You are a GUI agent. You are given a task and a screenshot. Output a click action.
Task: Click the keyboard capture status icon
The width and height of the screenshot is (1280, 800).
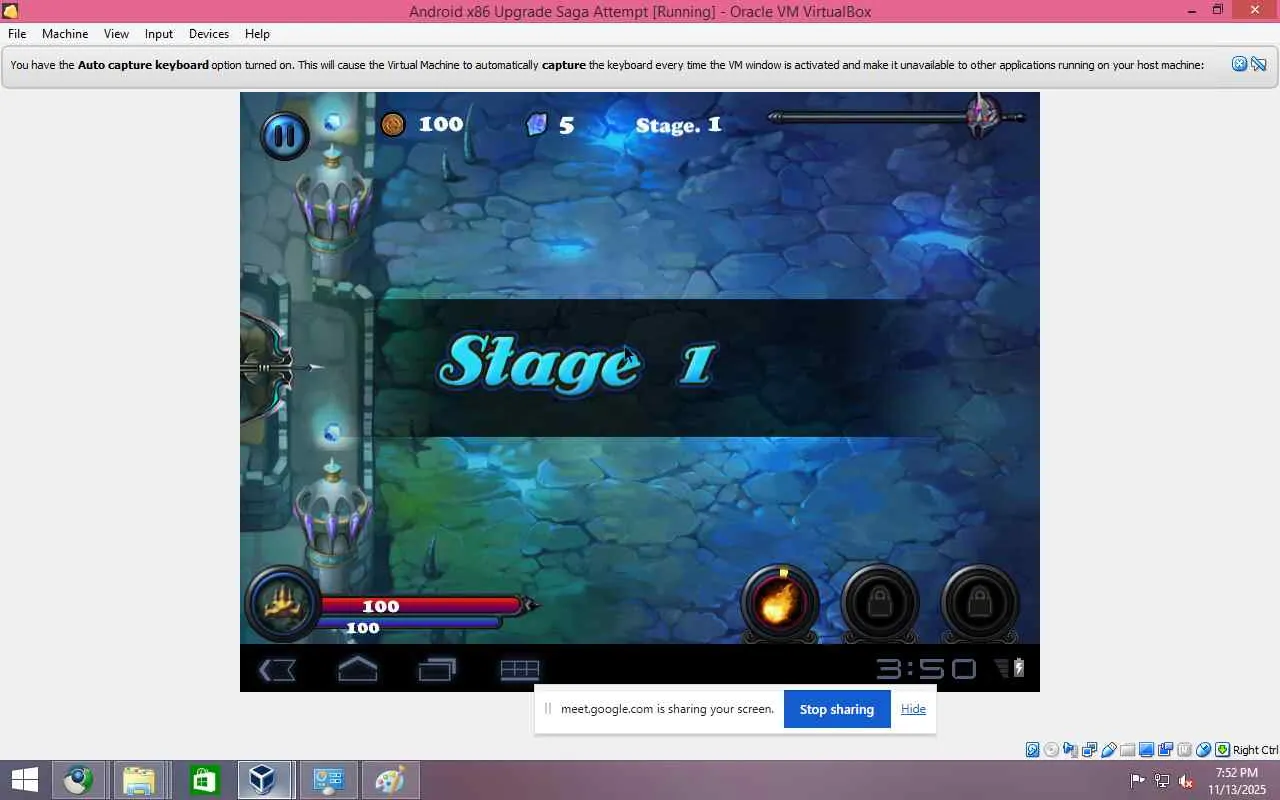(1222, 750)
